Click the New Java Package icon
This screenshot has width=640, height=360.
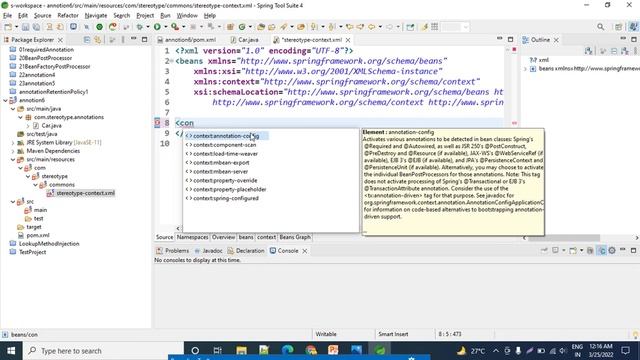click(x=230, y=27)
